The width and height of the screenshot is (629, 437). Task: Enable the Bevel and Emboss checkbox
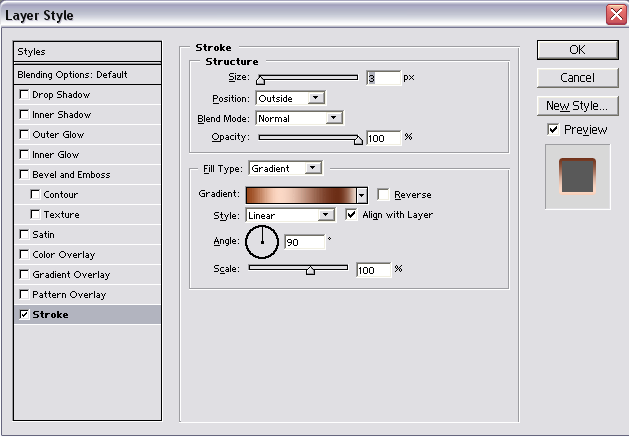24,174
